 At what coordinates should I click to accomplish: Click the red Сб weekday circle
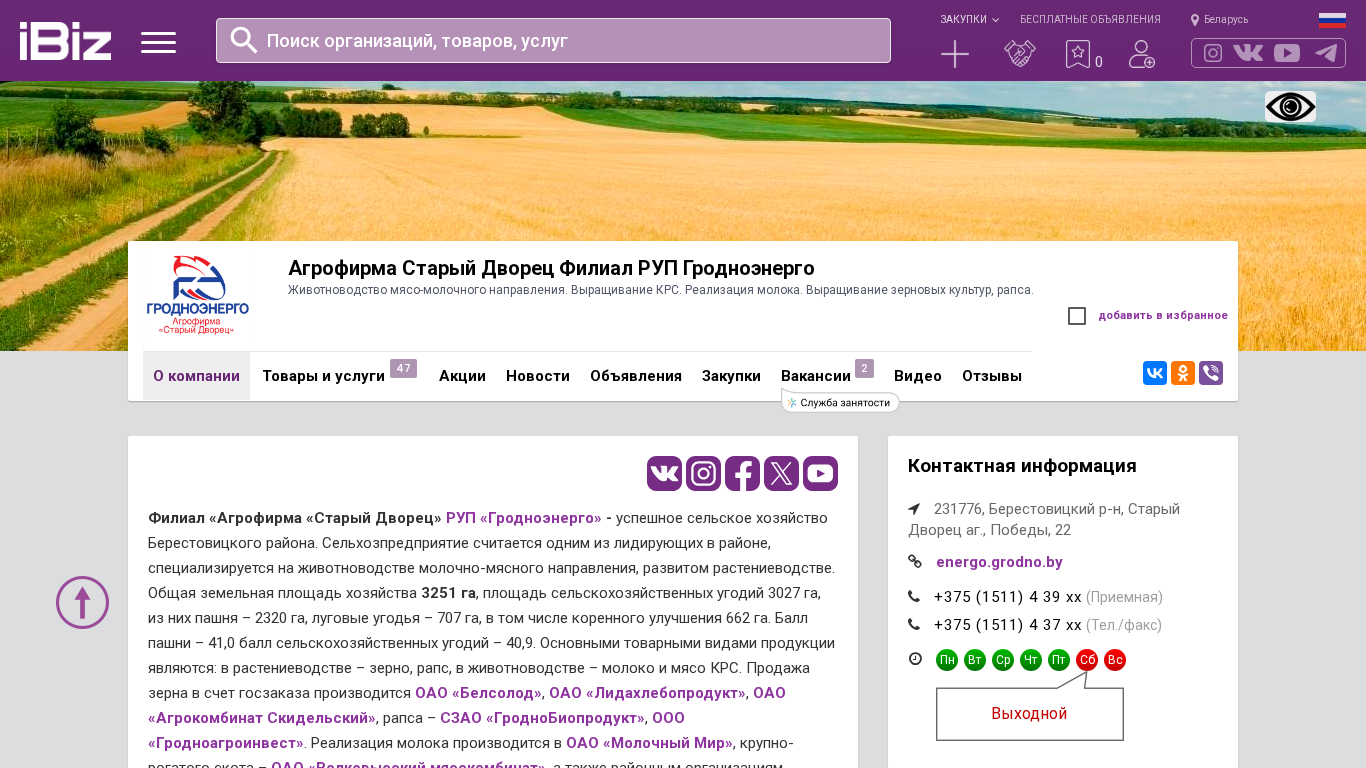1087,660
